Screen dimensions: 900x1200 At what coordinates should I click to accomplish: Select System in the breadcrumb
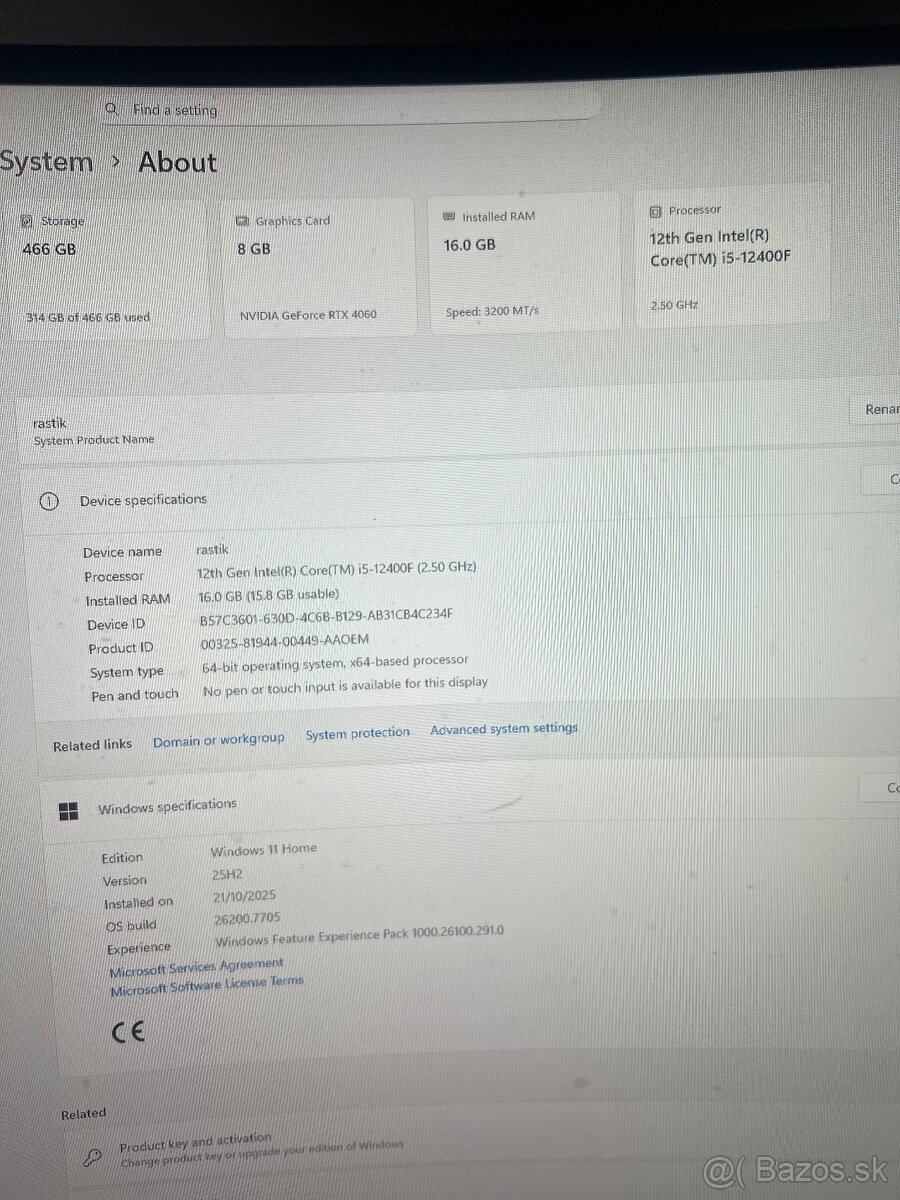click(47, 161)
